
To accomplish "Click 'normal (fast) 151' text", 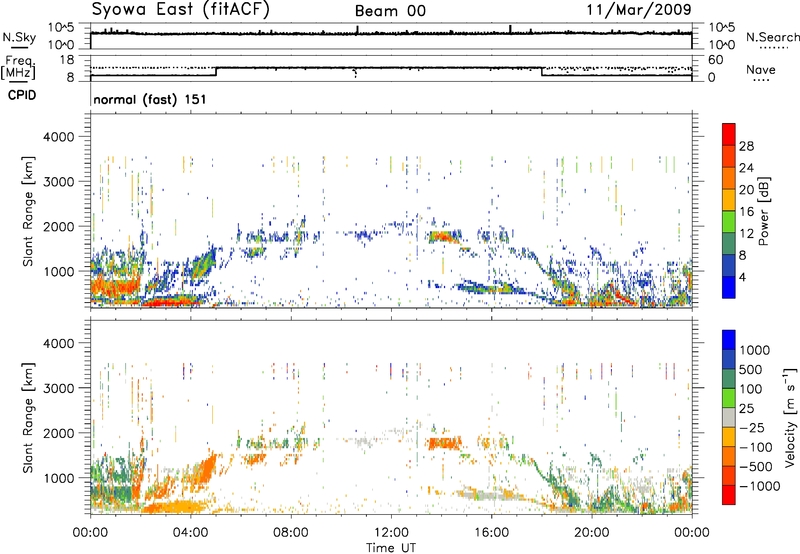I will [149, 99].
